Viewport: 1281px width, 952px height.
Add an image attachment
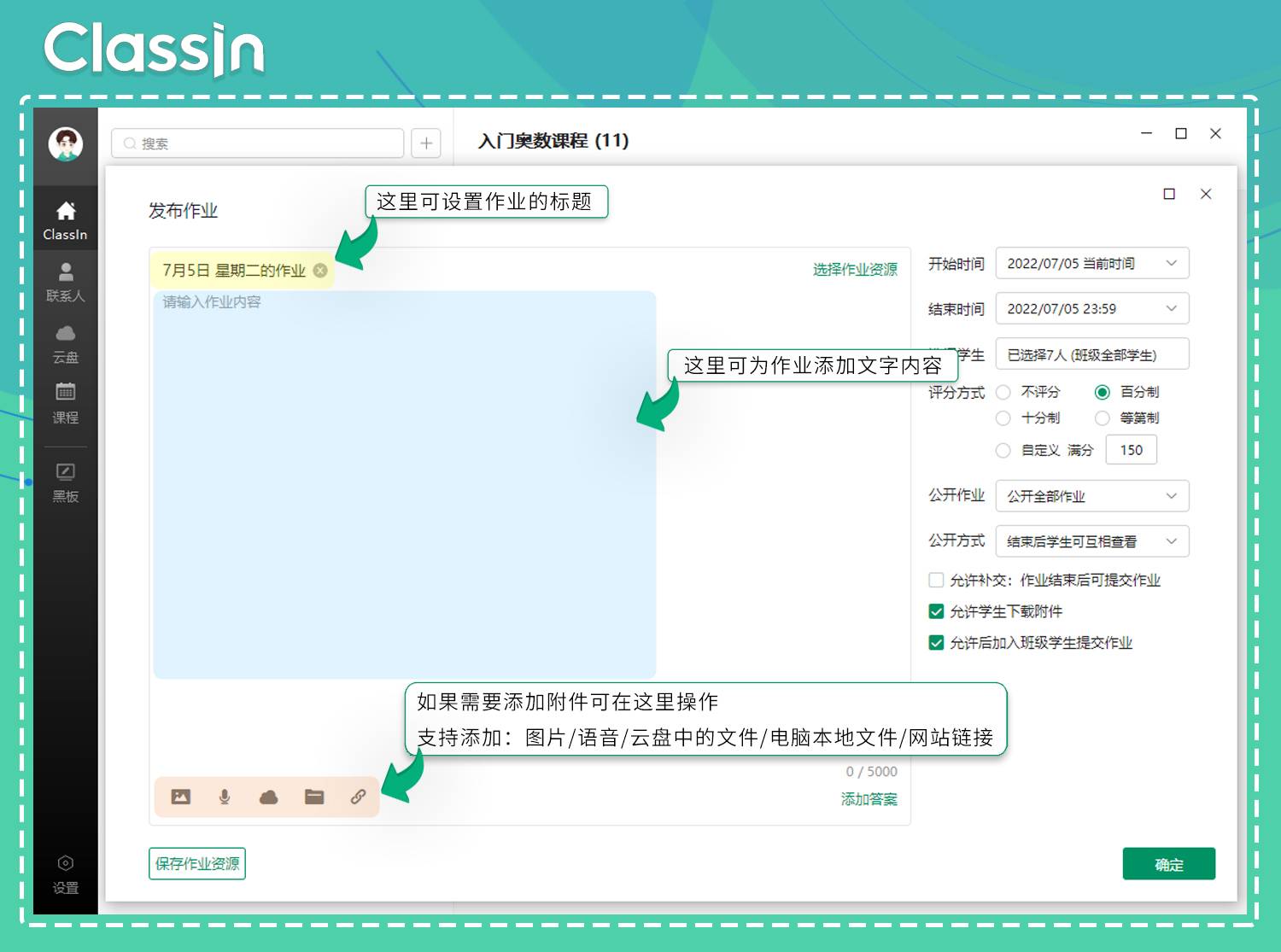click(x=181, y=797)
